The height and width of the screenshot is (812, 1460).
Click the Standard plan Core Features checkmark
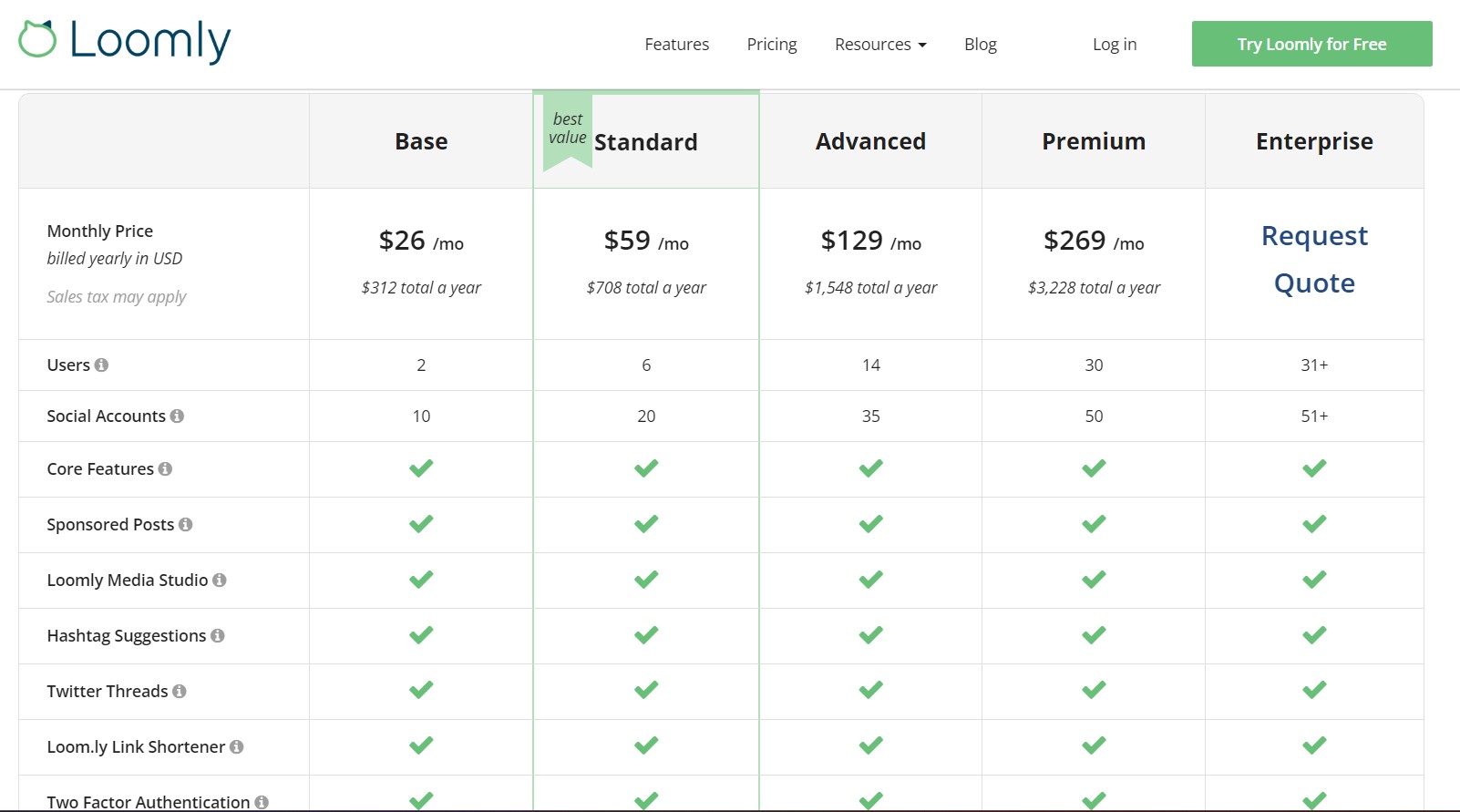(646, 468)
